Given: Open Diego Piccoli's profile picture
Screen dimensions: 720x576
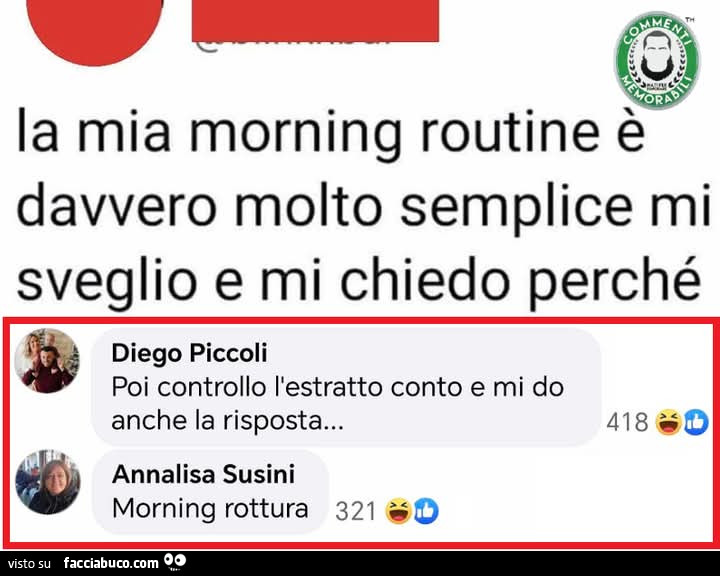Looking at the screenshot, I should [47, 361].
